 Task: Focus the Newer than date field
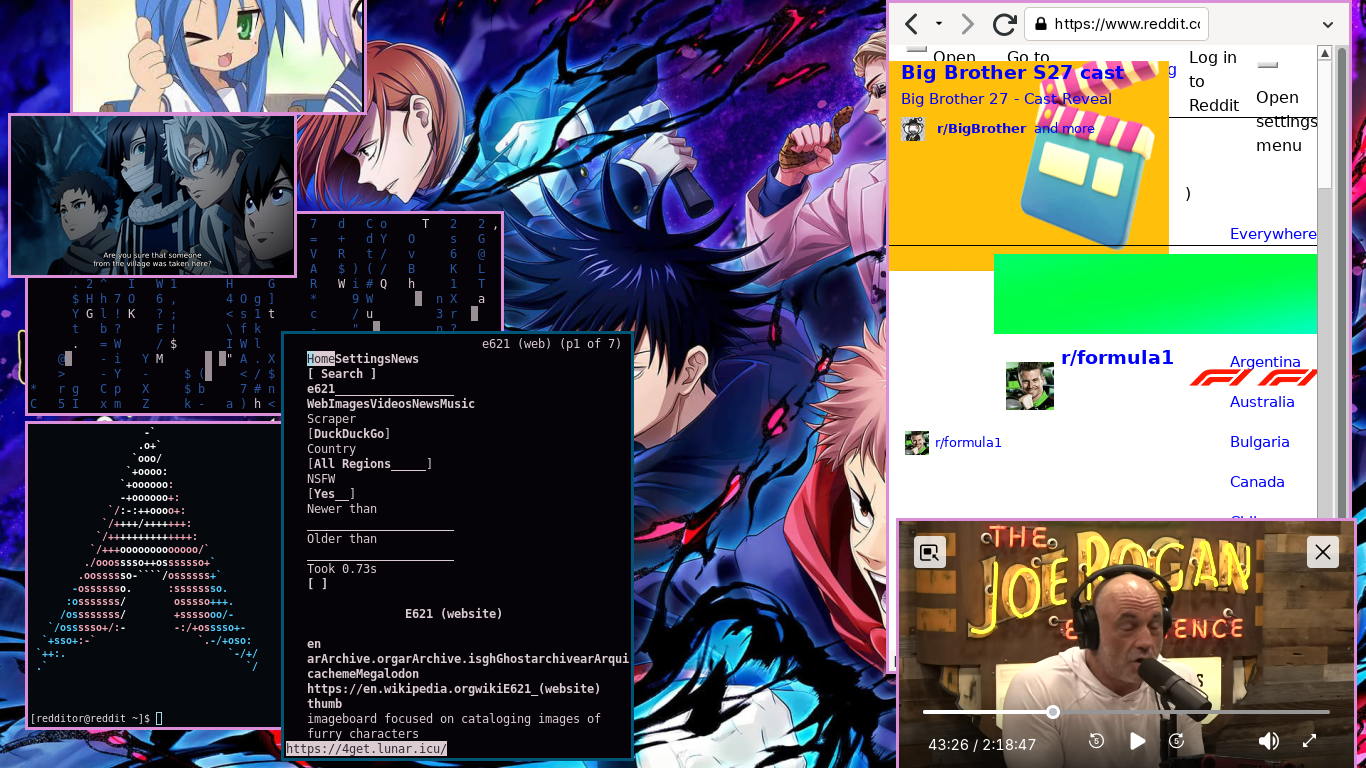[380, 524]
